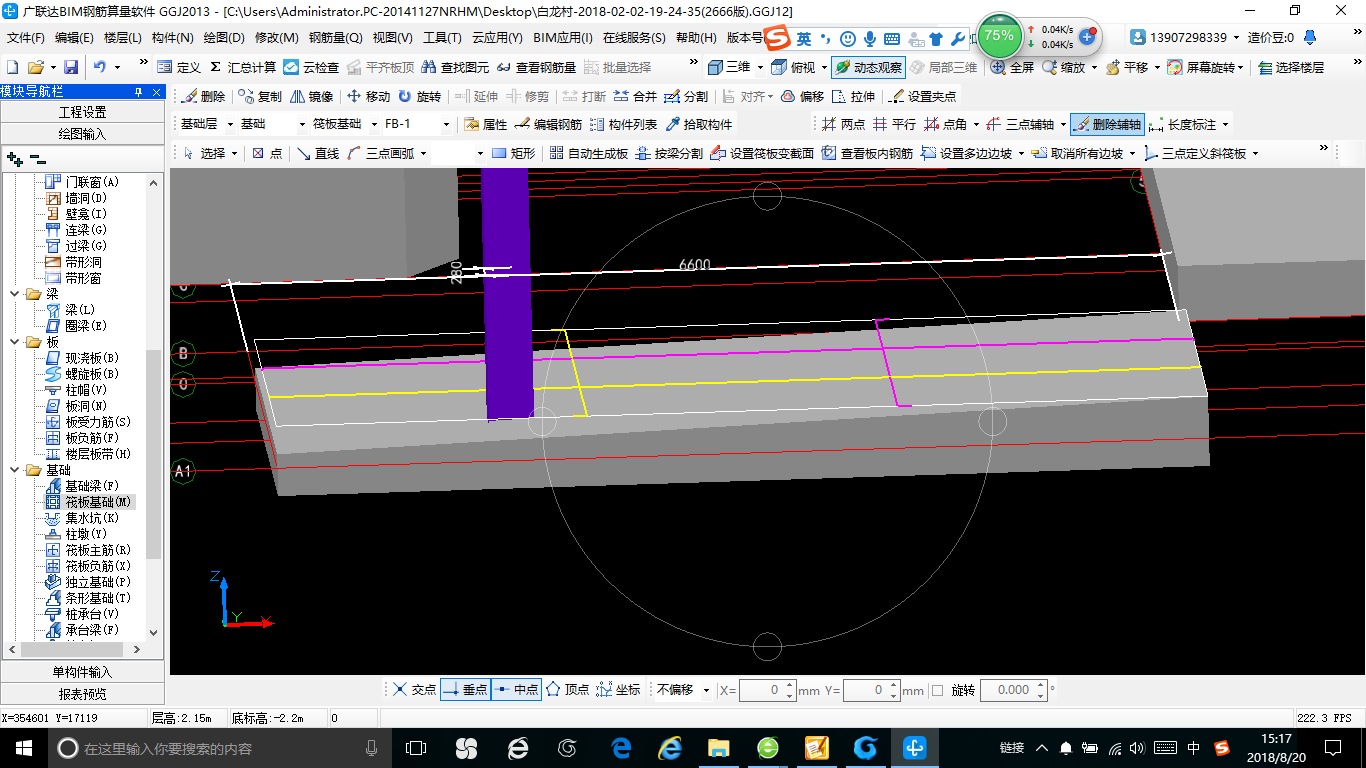Collapse the 基础 tree folder
The image size is (1366, 768).
pyautogui.click(x=14, y=470)
